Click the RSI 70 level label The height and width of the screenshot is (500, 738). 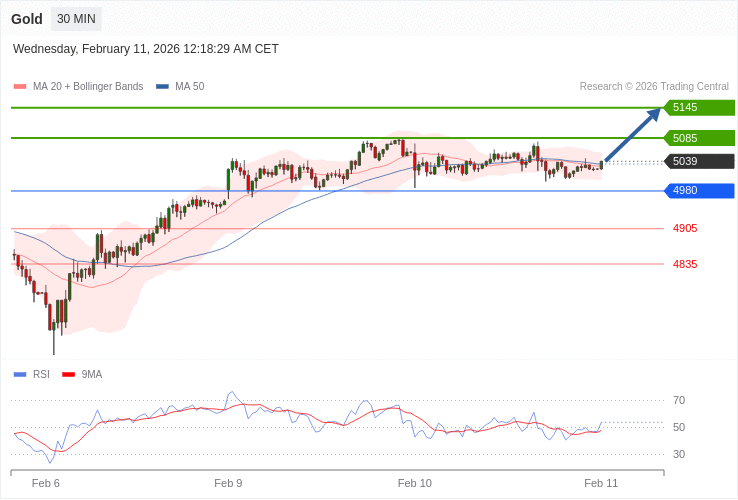tap(679, 401)
